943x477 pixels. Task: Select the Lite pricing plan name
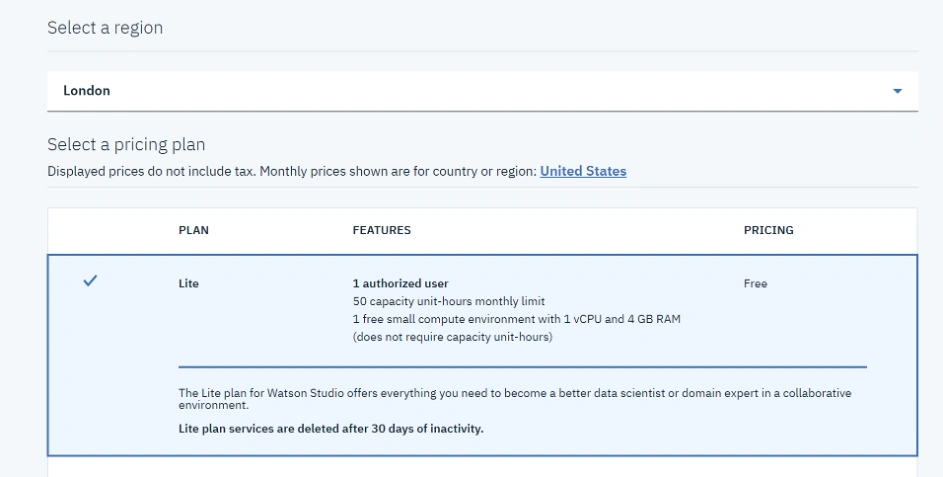[188, 283]
